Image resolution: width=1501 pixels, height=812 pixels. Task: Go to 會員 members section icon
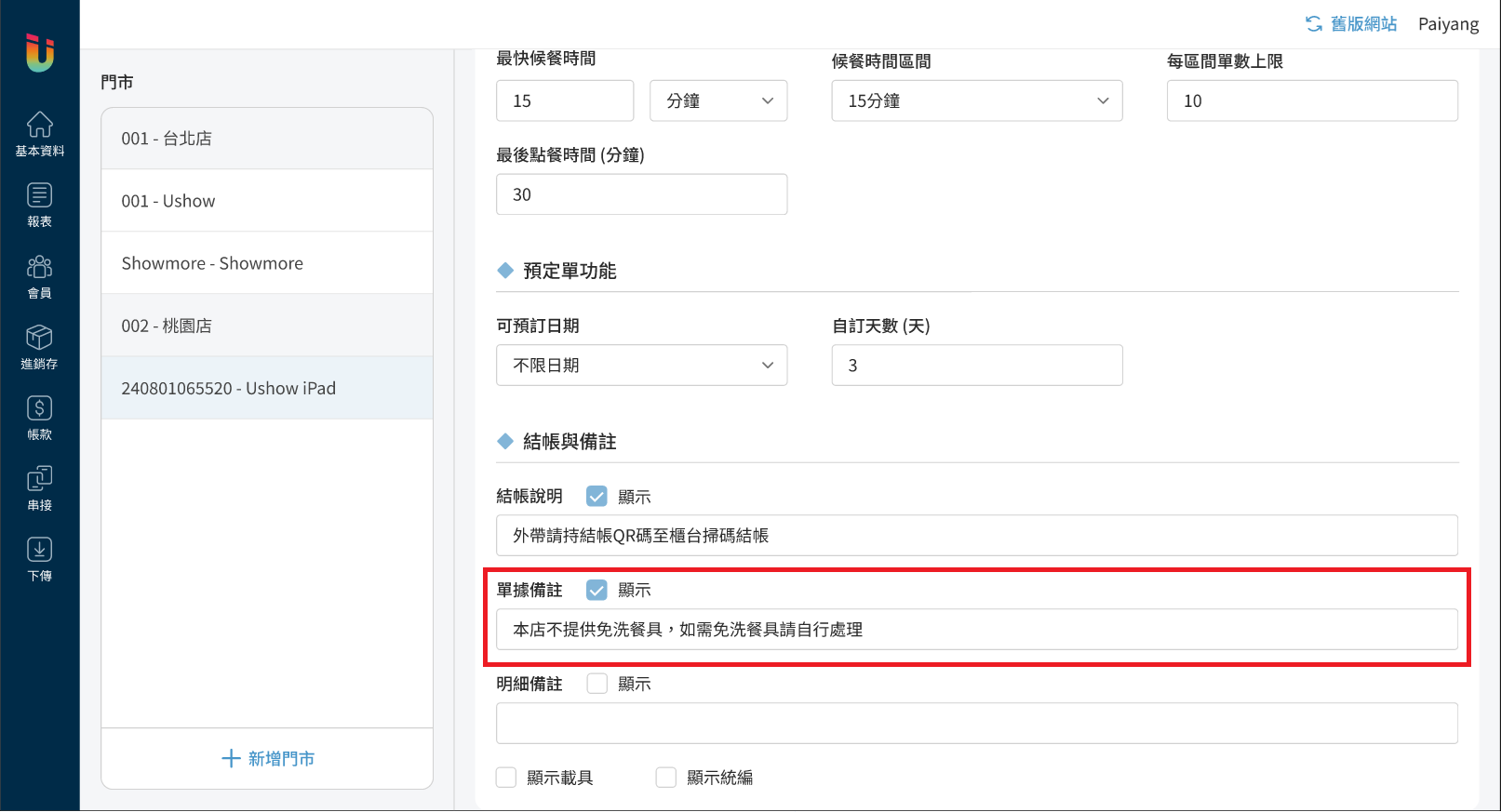click(39, 267)
